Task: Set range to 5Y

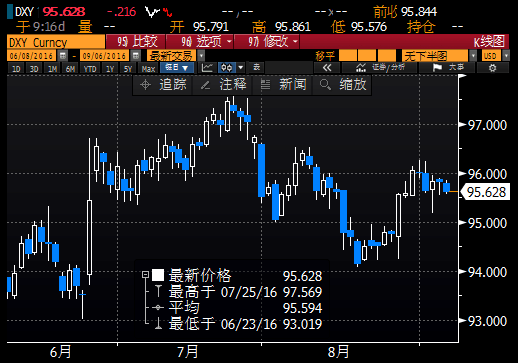Action: pyautogui.click(x=128, y=69)
